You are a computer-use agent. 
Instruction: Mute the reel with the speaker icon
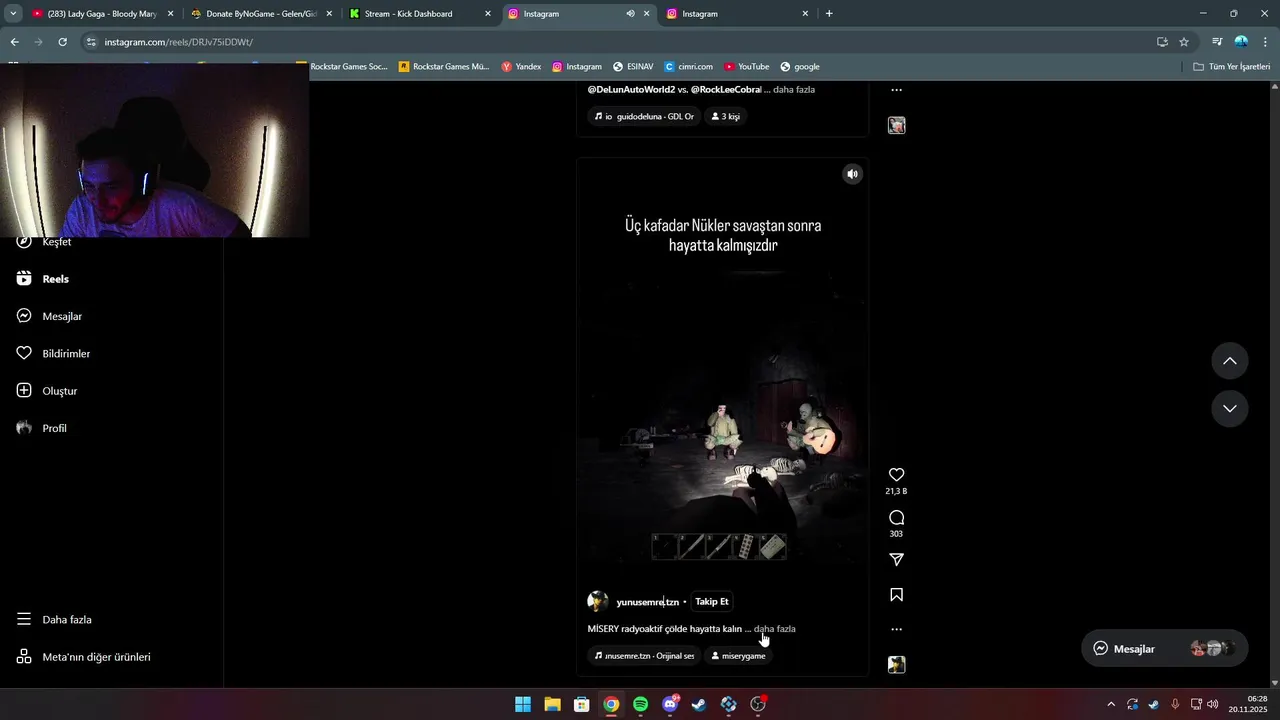coord(852,174)
